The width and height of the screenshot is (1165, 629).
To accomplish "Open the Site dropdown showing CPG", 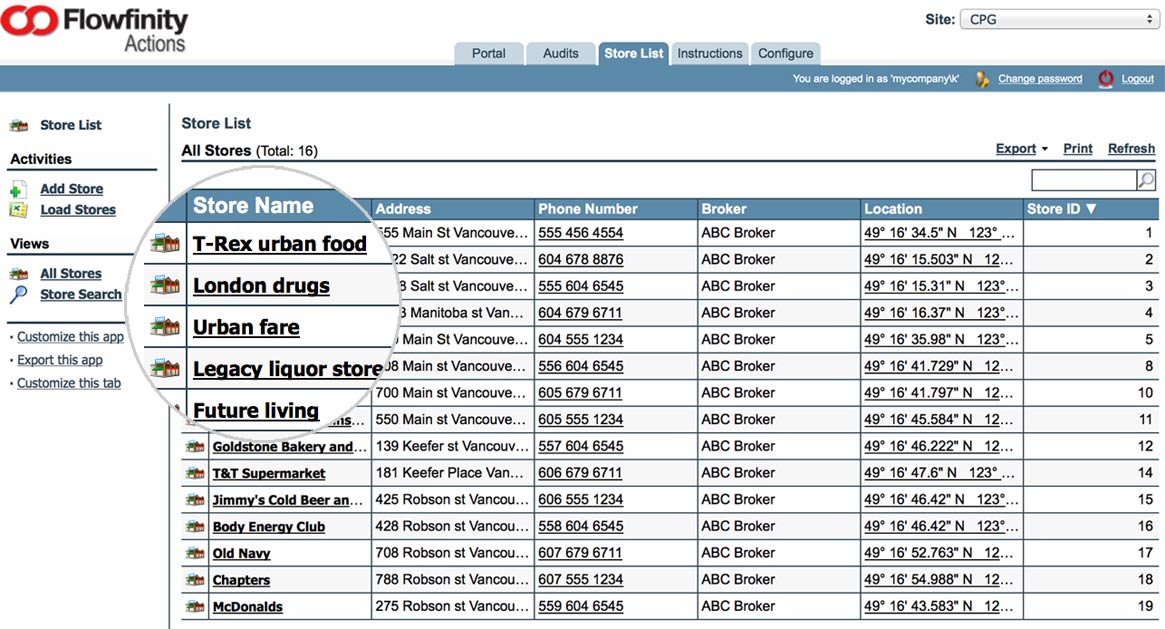I will pyautogui.click(x=1057, y=19).
